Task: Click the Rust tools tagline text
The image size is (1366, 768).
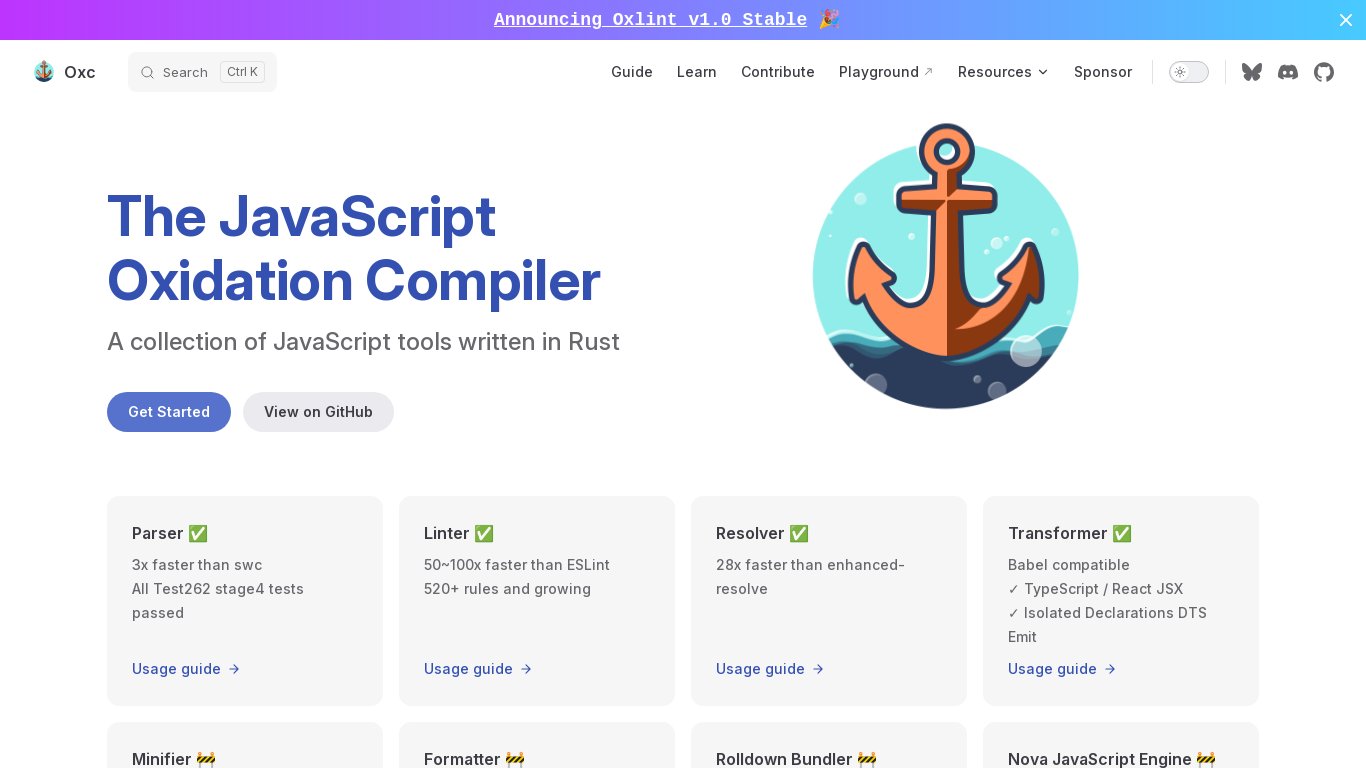Action: coord(363,342)
